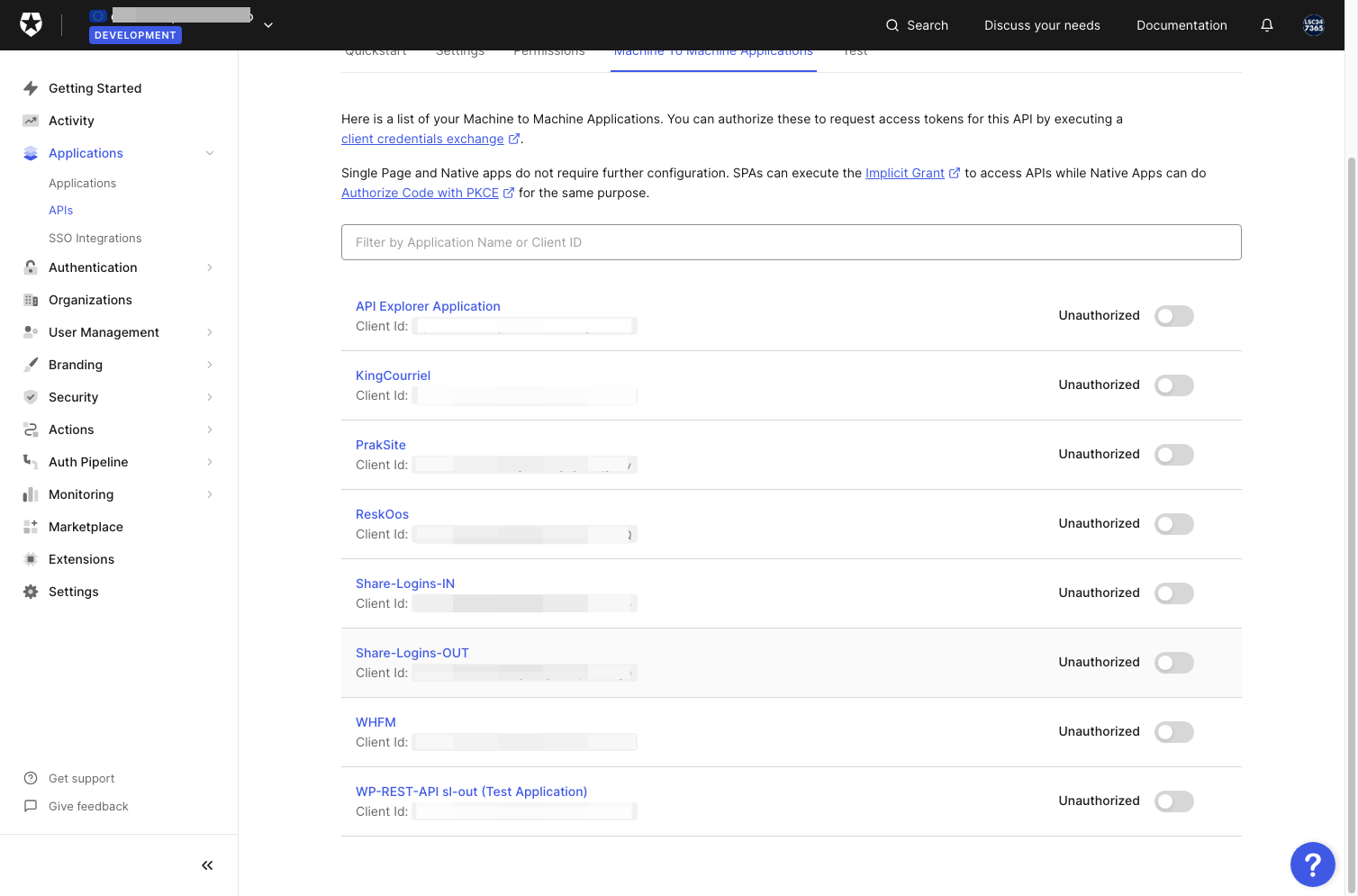Image resolution: width=1358 pixels, height=896 pixels.
Task: Open the Documentation top menu item
Action: pos(1181,25)
